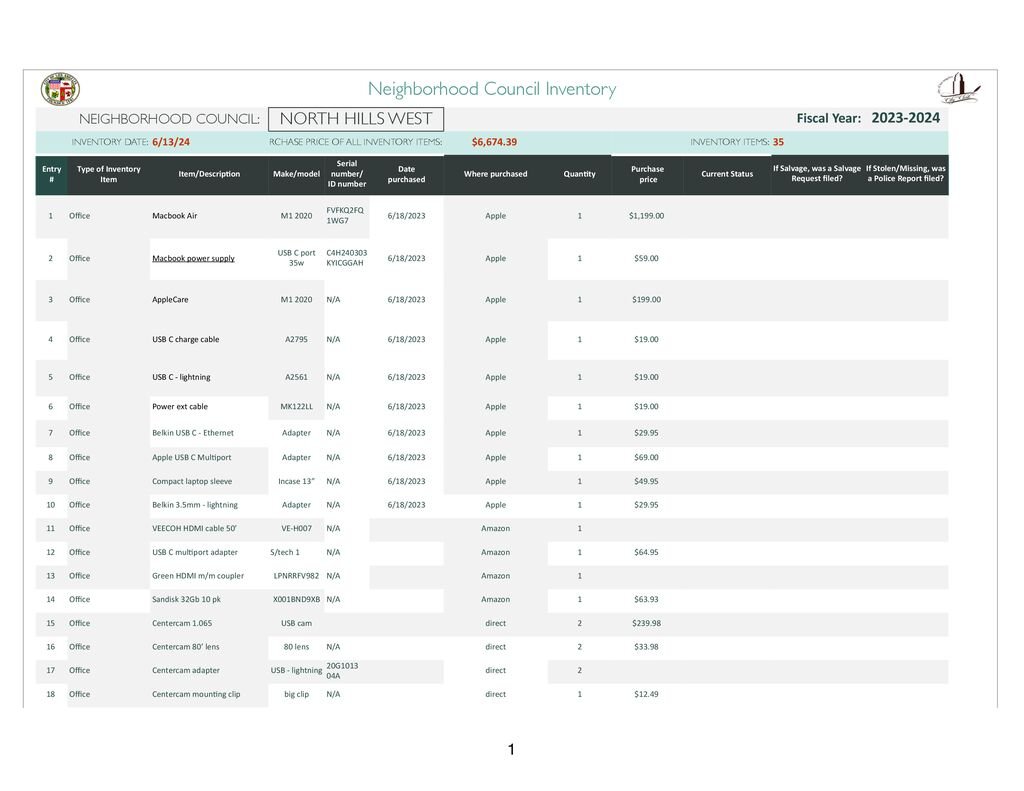1024x791 pixels.
Task: Select the Current Status column header
Action: [x=727, y=174]
